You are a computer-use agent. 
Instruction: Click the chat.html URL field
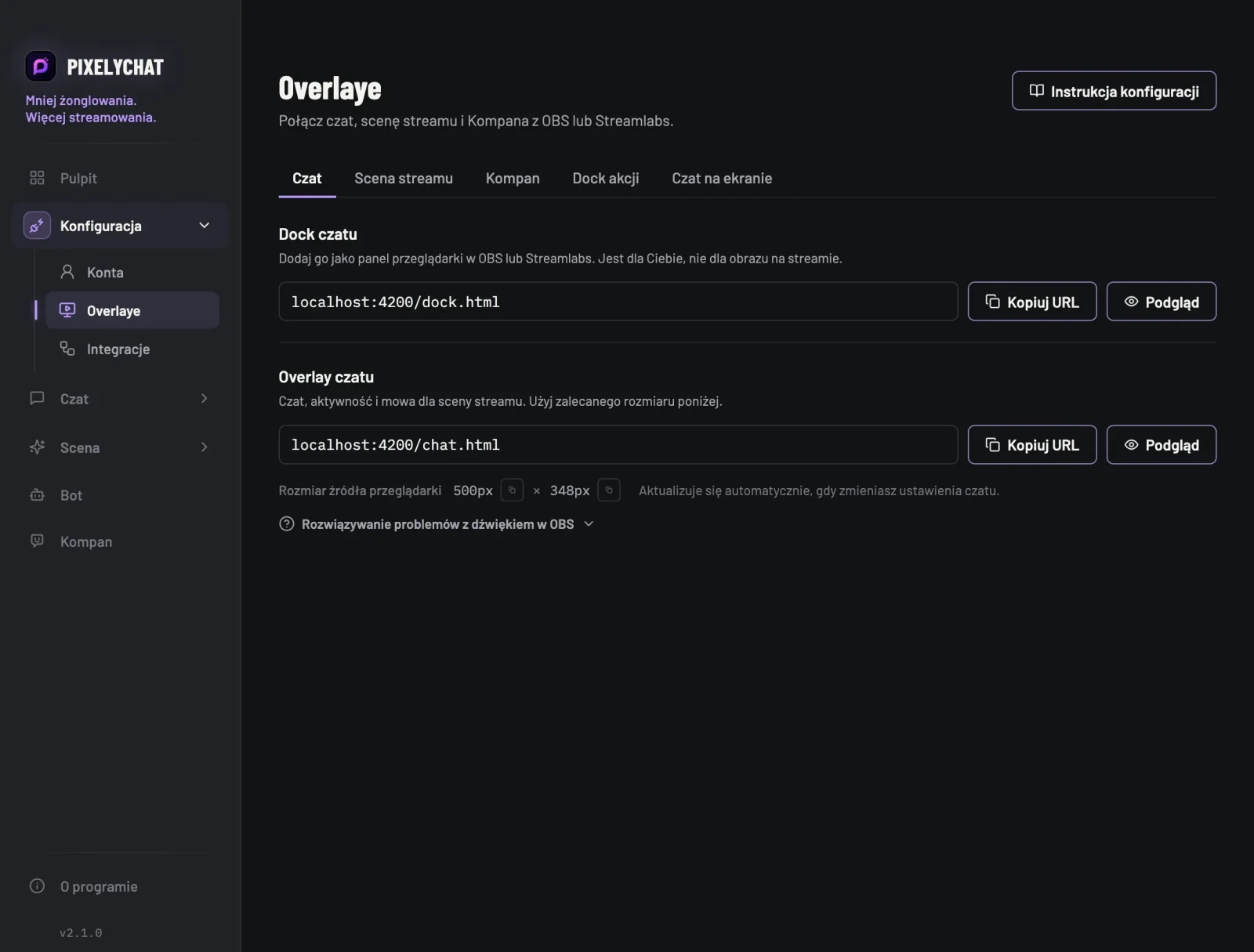[x=618, y=445]
